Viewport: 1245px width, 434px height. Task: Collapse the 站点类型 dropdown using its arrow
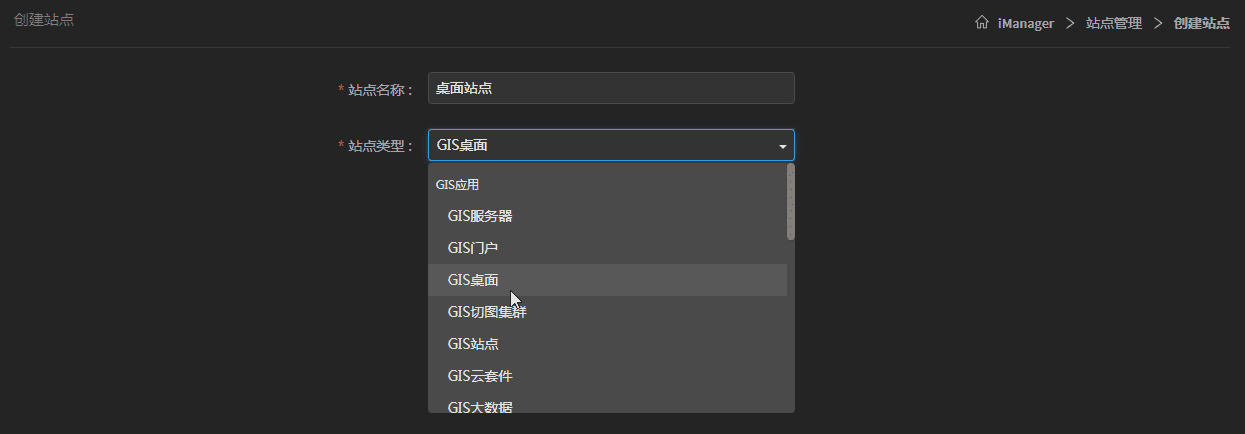782,146
